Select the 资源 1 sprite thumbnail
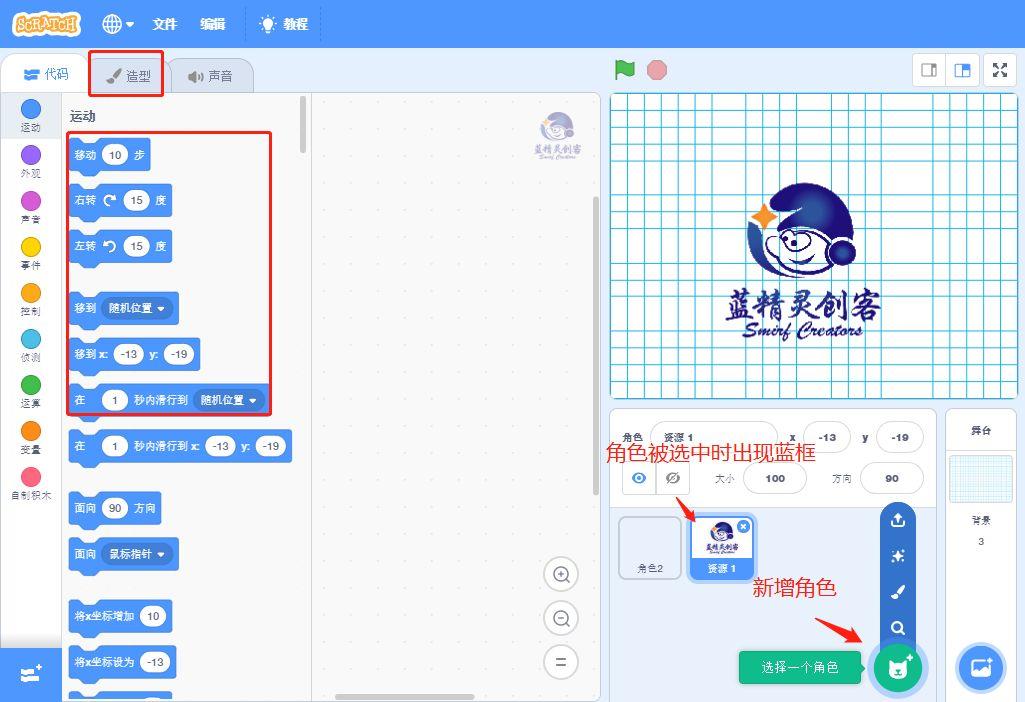This screenshot has height=702, width=1025. (x=722, y=548)
